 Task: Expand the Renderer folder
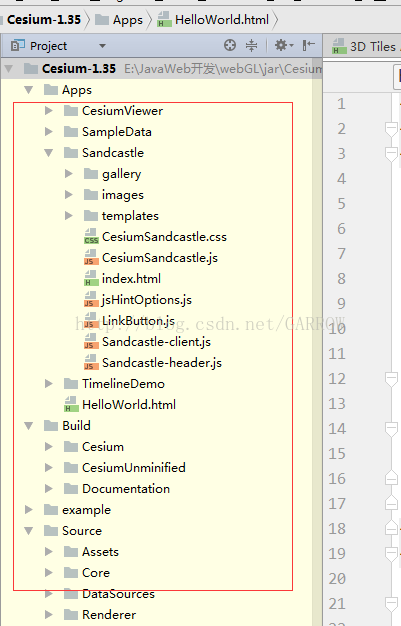(x=49, y=614)
